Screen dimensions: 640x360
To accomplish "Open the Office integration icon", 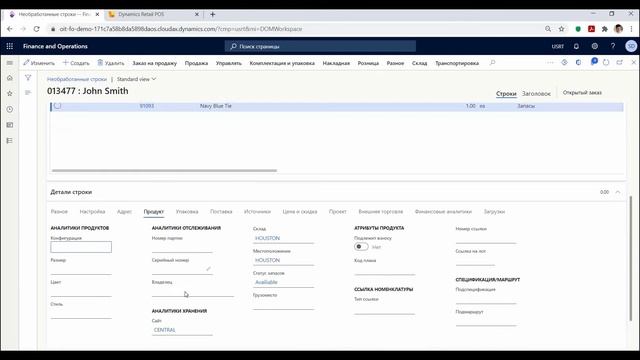I will (578, 62).
